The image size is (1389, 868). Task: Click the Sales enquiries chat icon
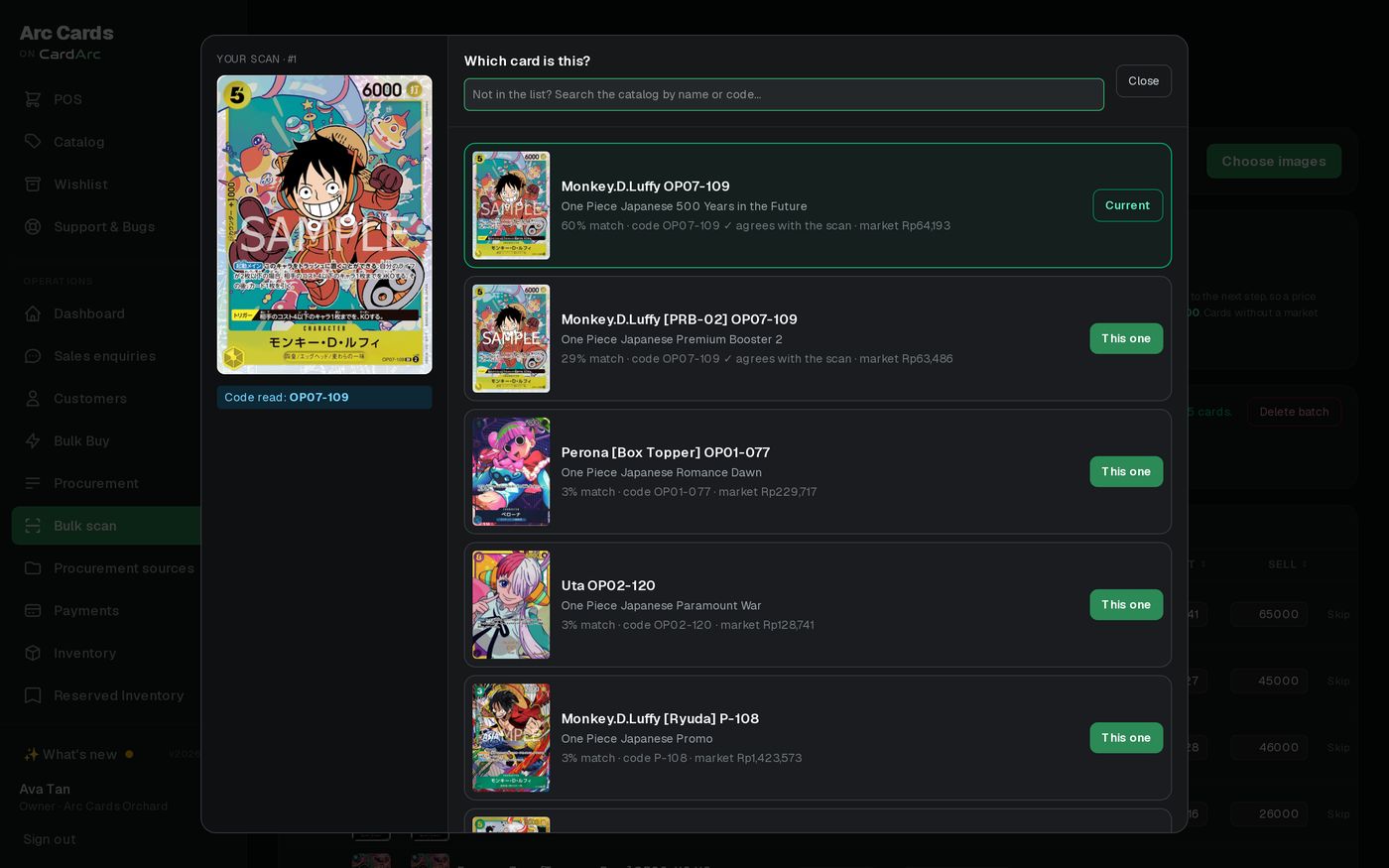[x=33, y=356]
